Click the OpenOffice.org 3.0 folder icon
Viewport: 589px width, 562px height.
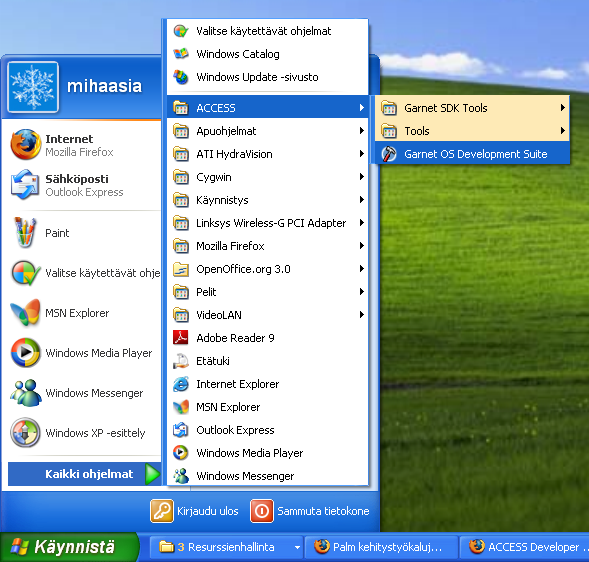(x=181, y=269)
